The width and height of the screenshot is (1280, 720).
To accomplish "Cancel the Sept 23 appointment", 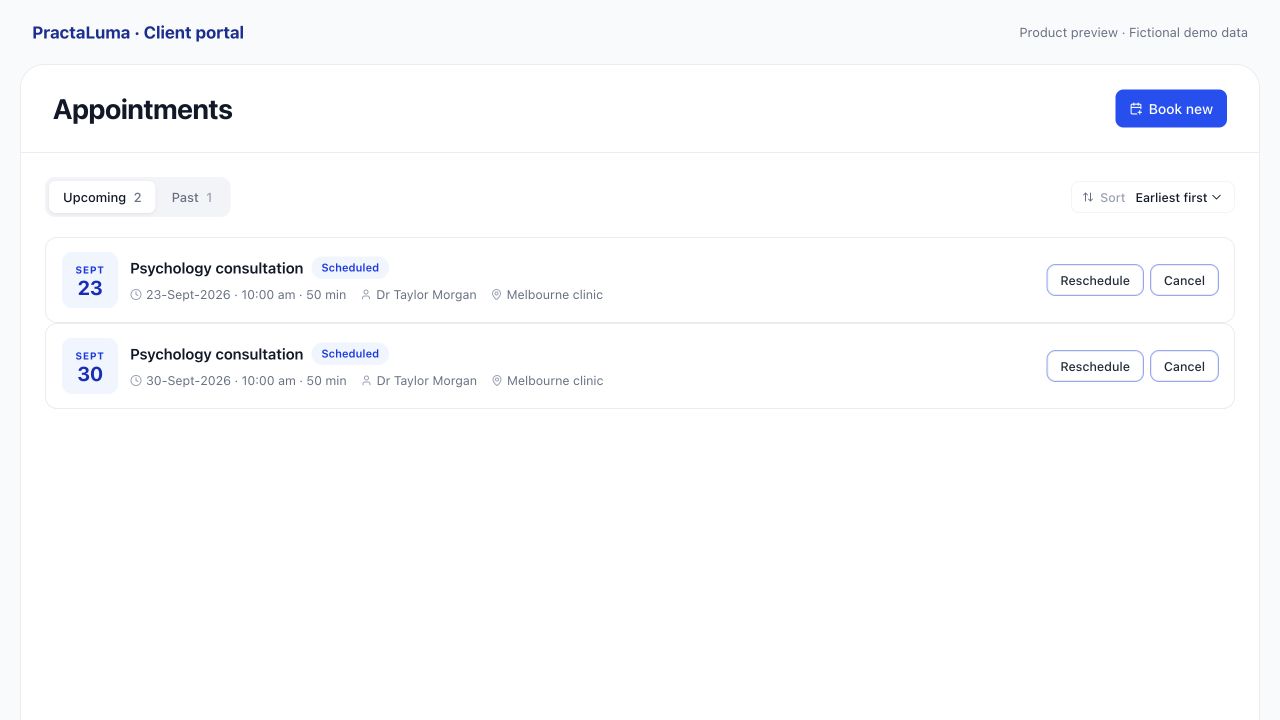I will [1184, 280].
